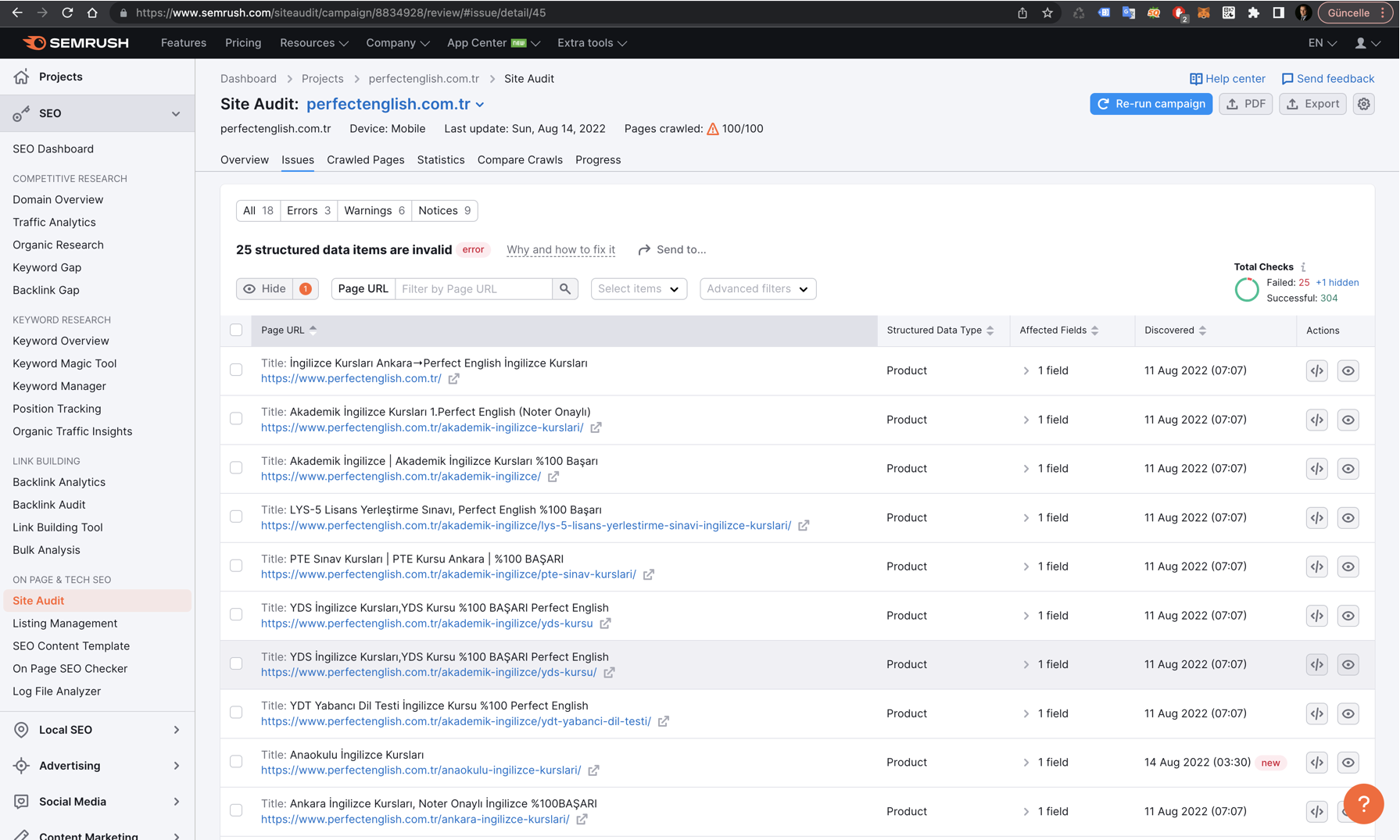
Task: Click the search magnifier in Page URL filter
Action: (565, 289)
